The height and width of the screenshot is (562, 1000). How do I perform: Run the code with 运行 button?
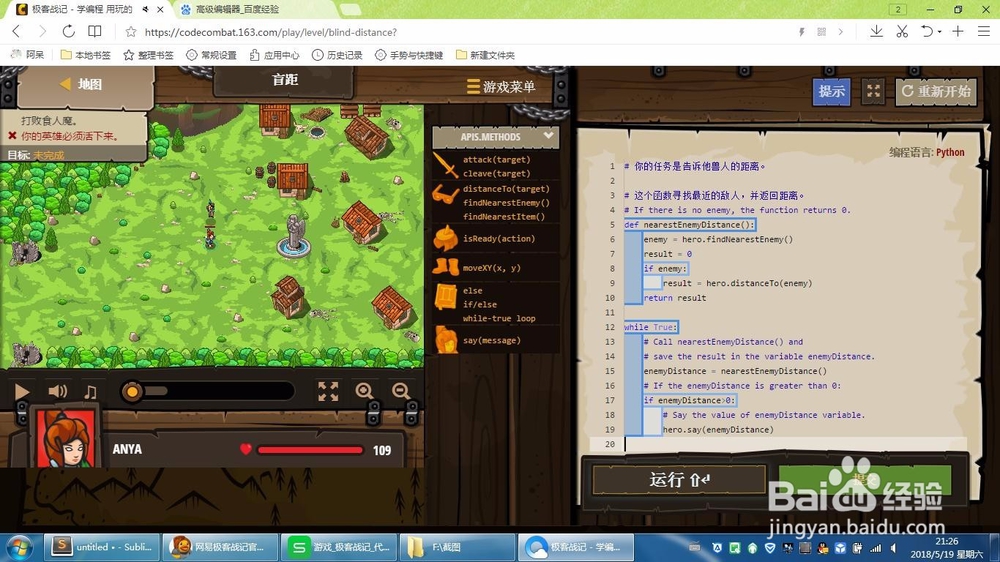point(679,479)
